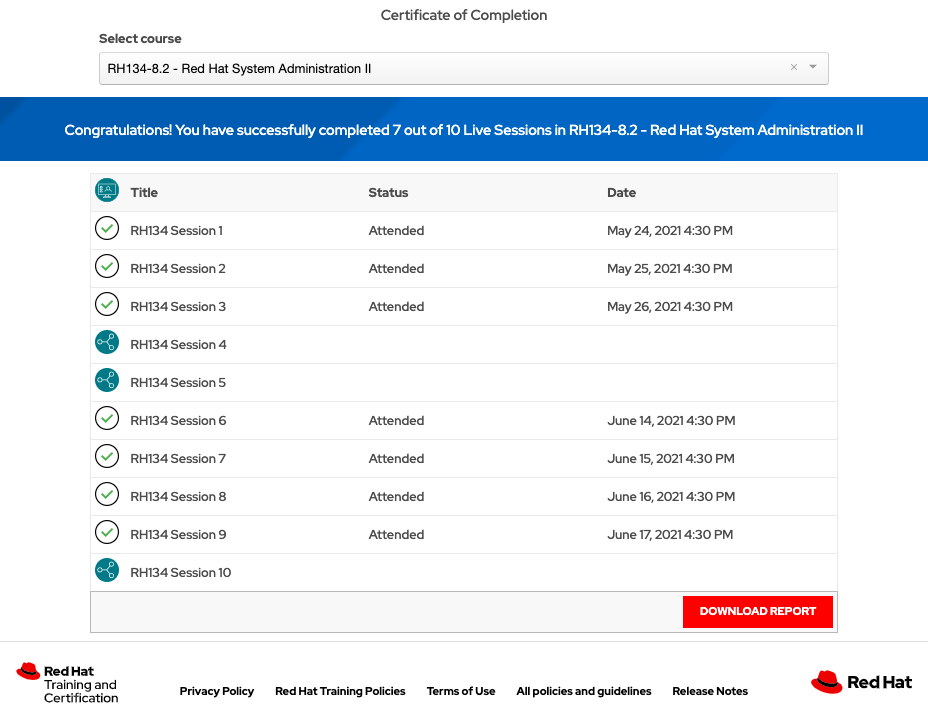The width and height of the screenshot is (928, 717).
Task: Click the green checkmark for RH134 Session 1
Action: [106, 229]
